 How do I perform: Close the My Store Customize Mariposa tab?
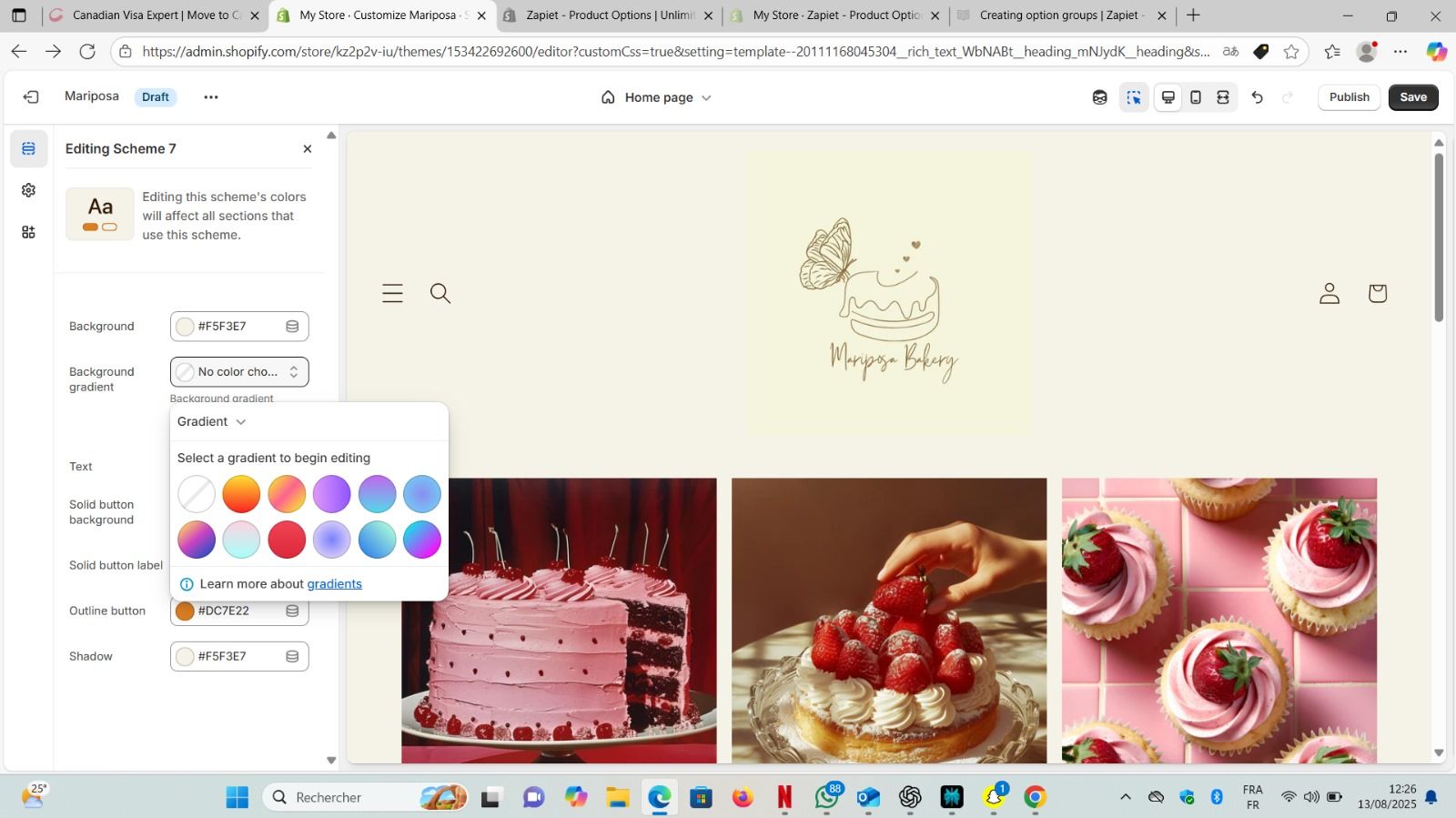click(481, 15)
